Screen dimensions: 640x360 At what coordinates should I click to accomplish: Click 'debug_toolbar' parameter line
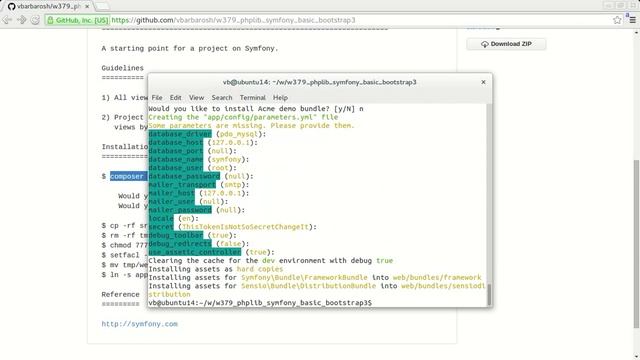pyautogui.click(x=193, y=236)
